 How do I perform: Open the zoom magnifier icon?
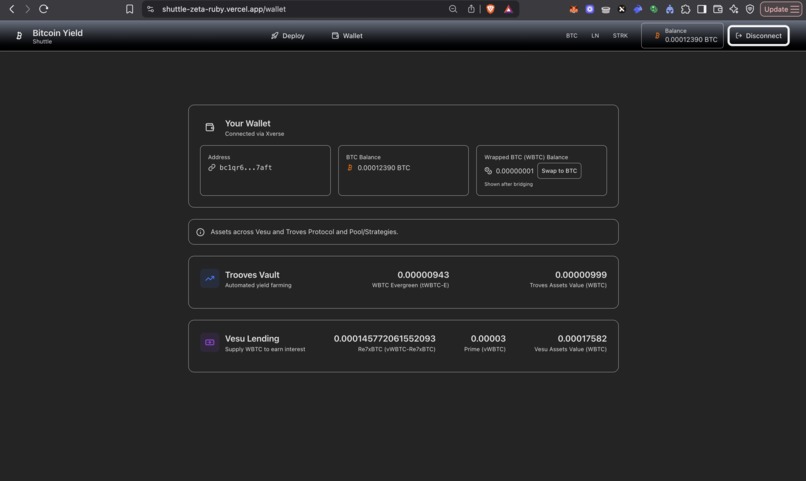pyautogui.click(x=453, y=9)
